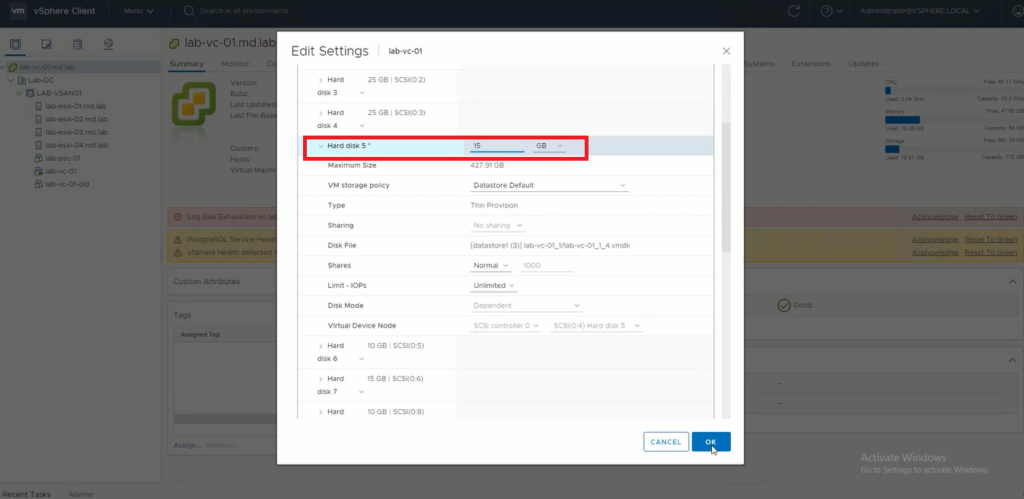
Task: Open the Hosts and Clusters inventory view
Action: point(15,45)
